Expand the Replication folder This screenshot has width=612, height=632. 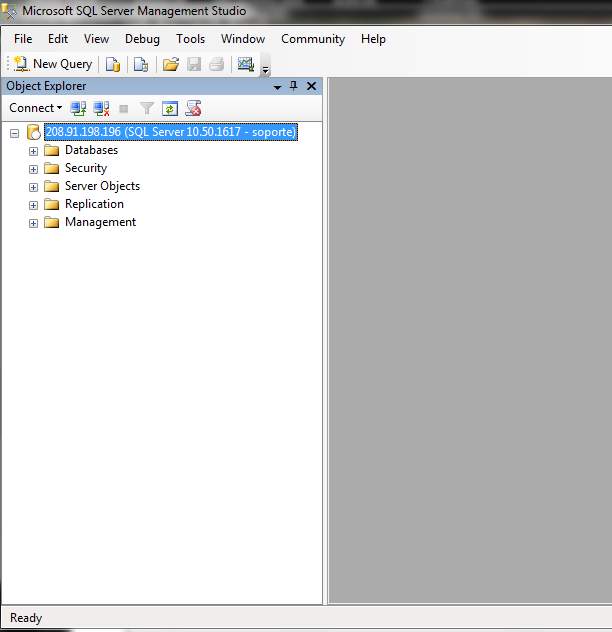pos(33,206)
